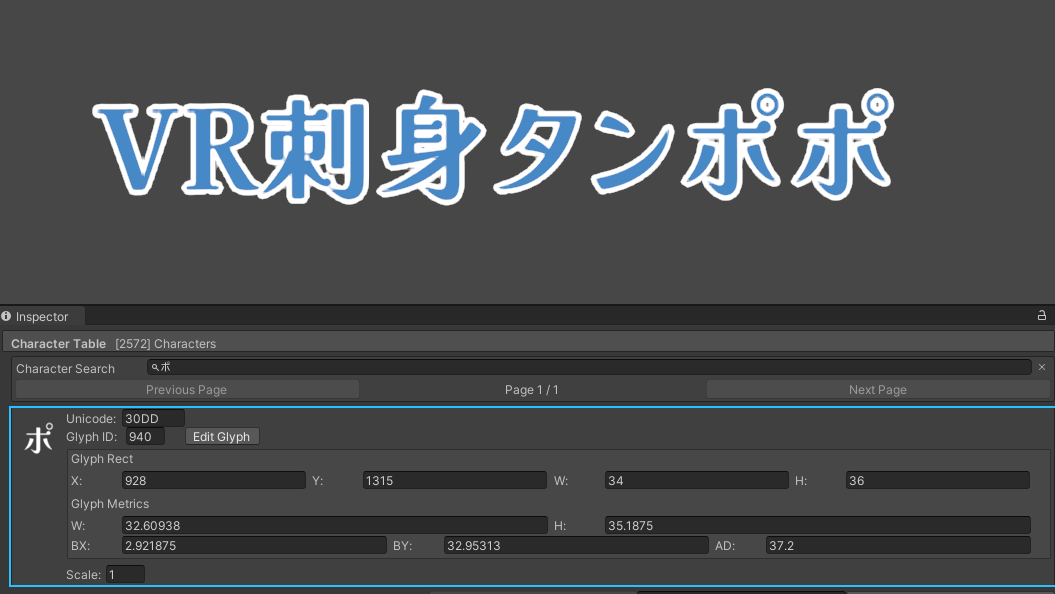Select the Scale field
This screenshot has width=1055, height=594.
pyautogui.click(x=125, y=575)
